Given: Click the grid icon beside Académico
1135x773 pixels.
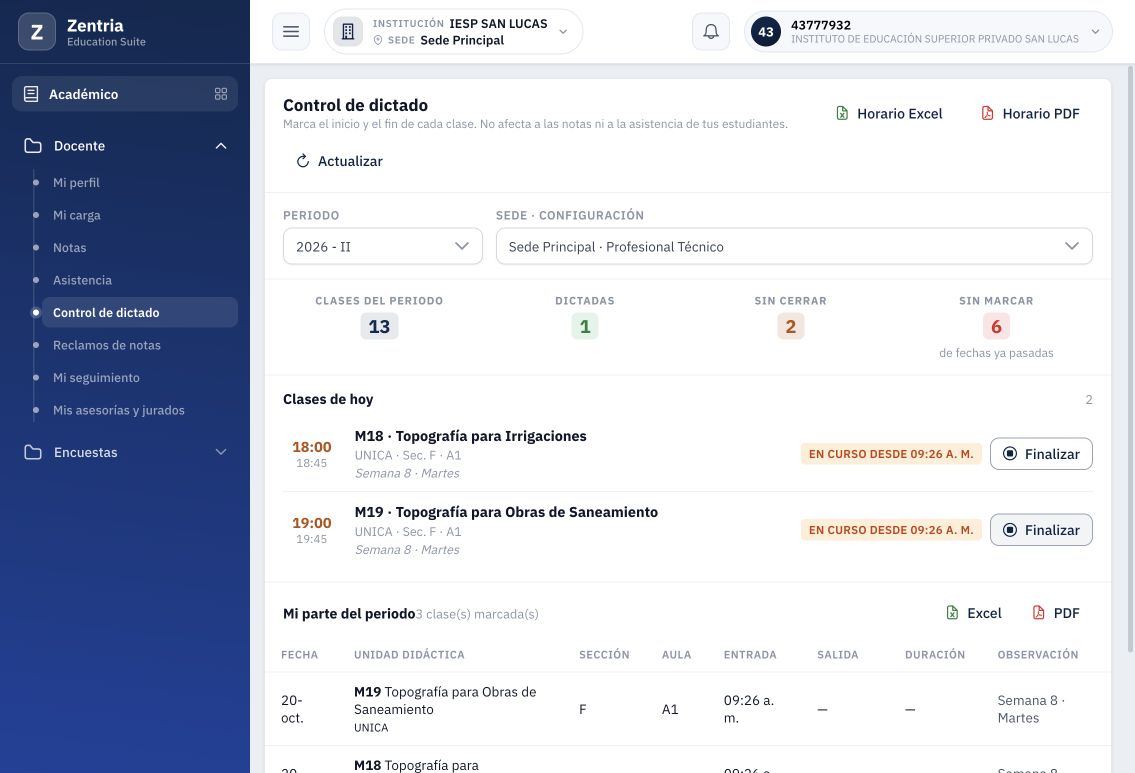Looking at the screenshot, I should [x=221, y=94].
